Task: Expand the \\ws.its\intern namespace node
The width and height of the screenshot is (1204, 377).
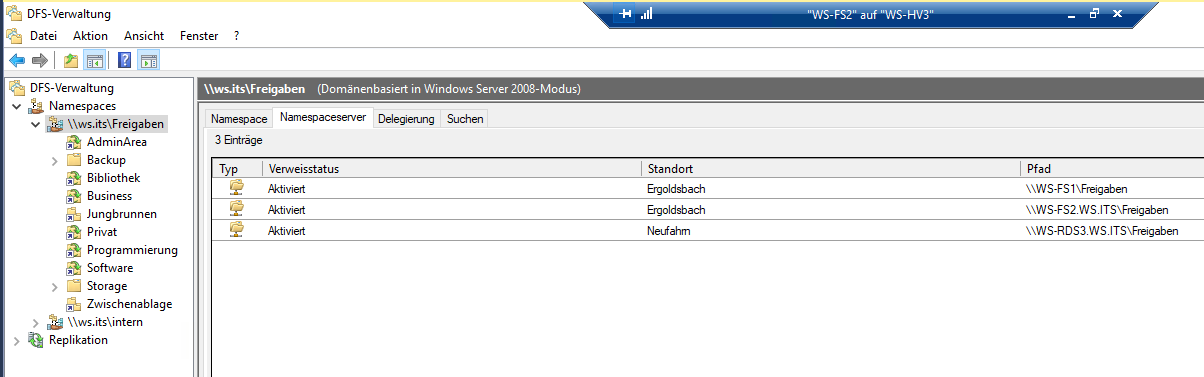Action: tap(36, 322)
